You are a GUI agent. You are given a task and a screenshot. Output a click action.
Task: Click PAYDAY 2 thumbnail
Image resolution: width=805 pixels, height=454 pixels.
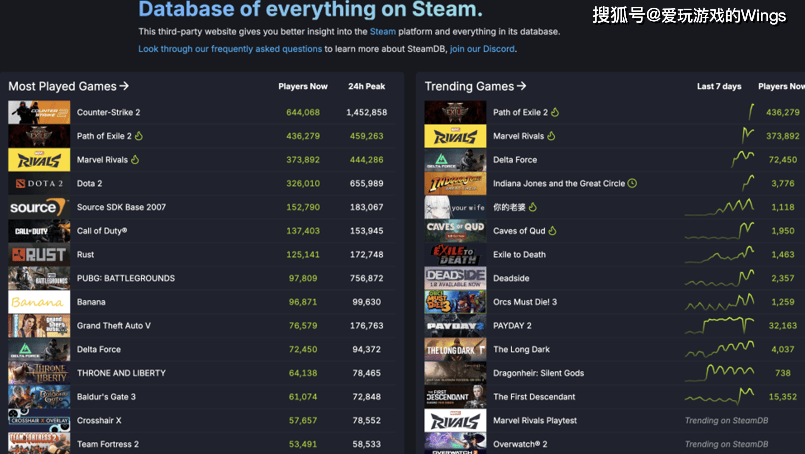click(455, 326)
